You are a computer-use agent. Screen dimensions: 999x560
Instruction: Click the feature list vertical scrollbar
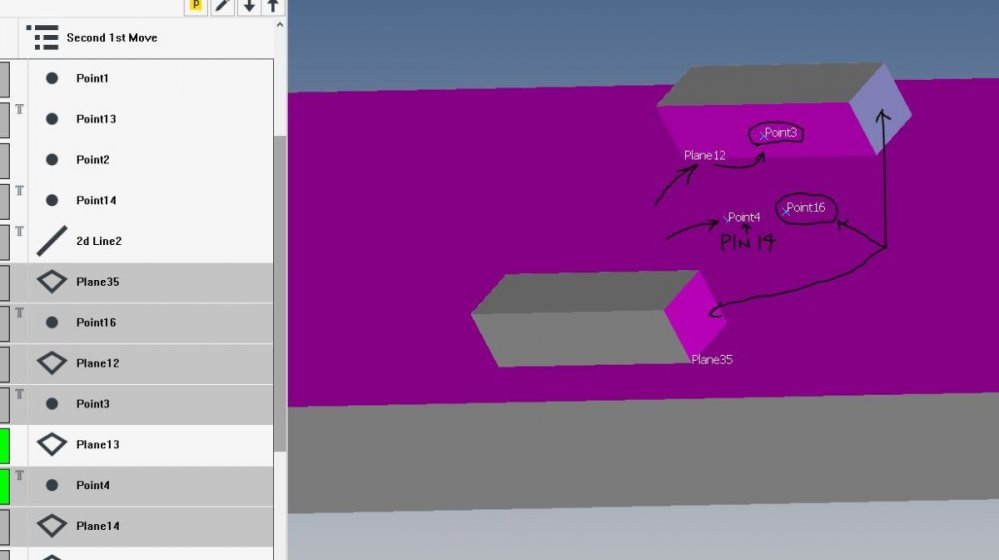coord(280,290)
